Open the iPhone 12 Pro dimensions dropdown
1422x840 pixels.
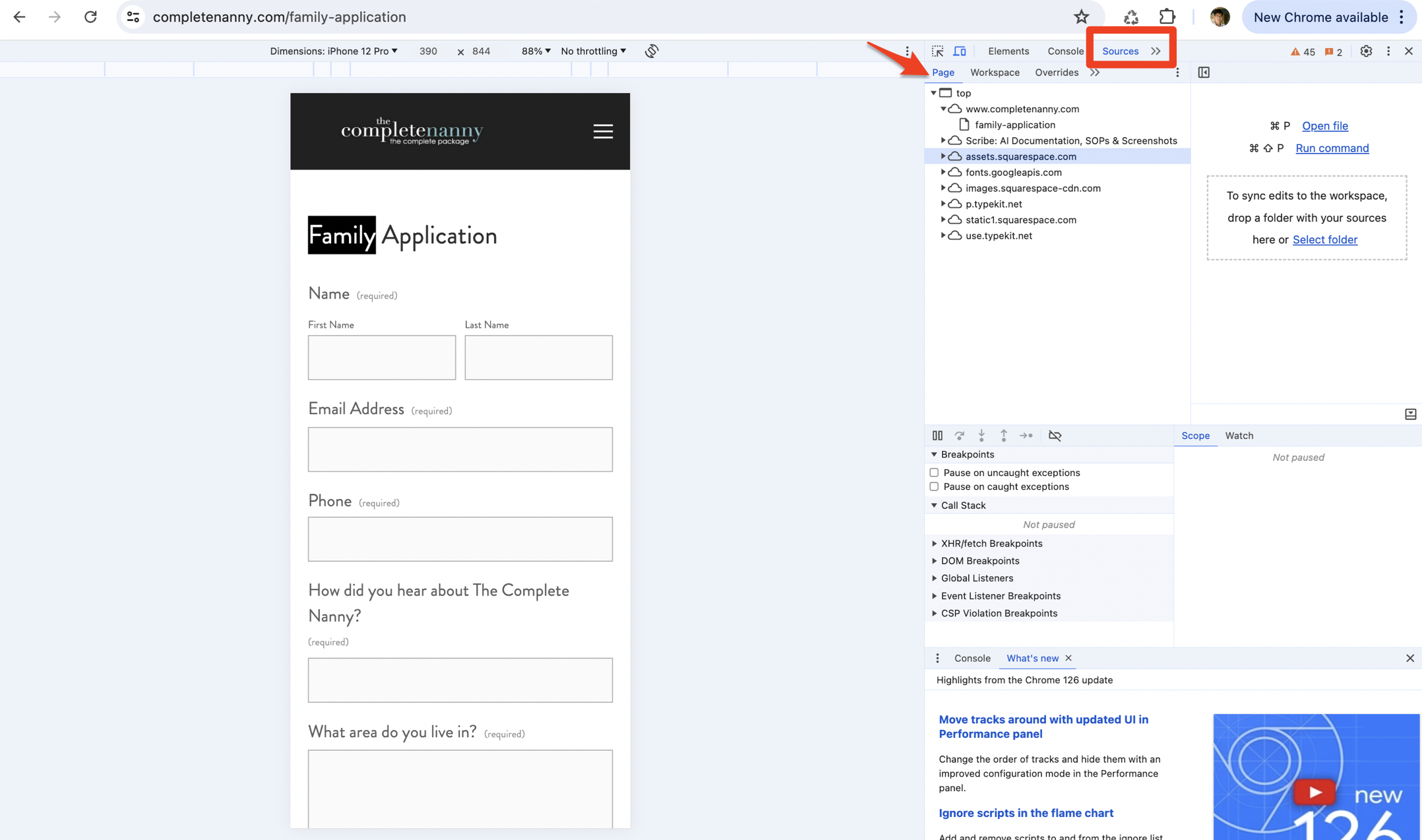click(x=334, y=51)
